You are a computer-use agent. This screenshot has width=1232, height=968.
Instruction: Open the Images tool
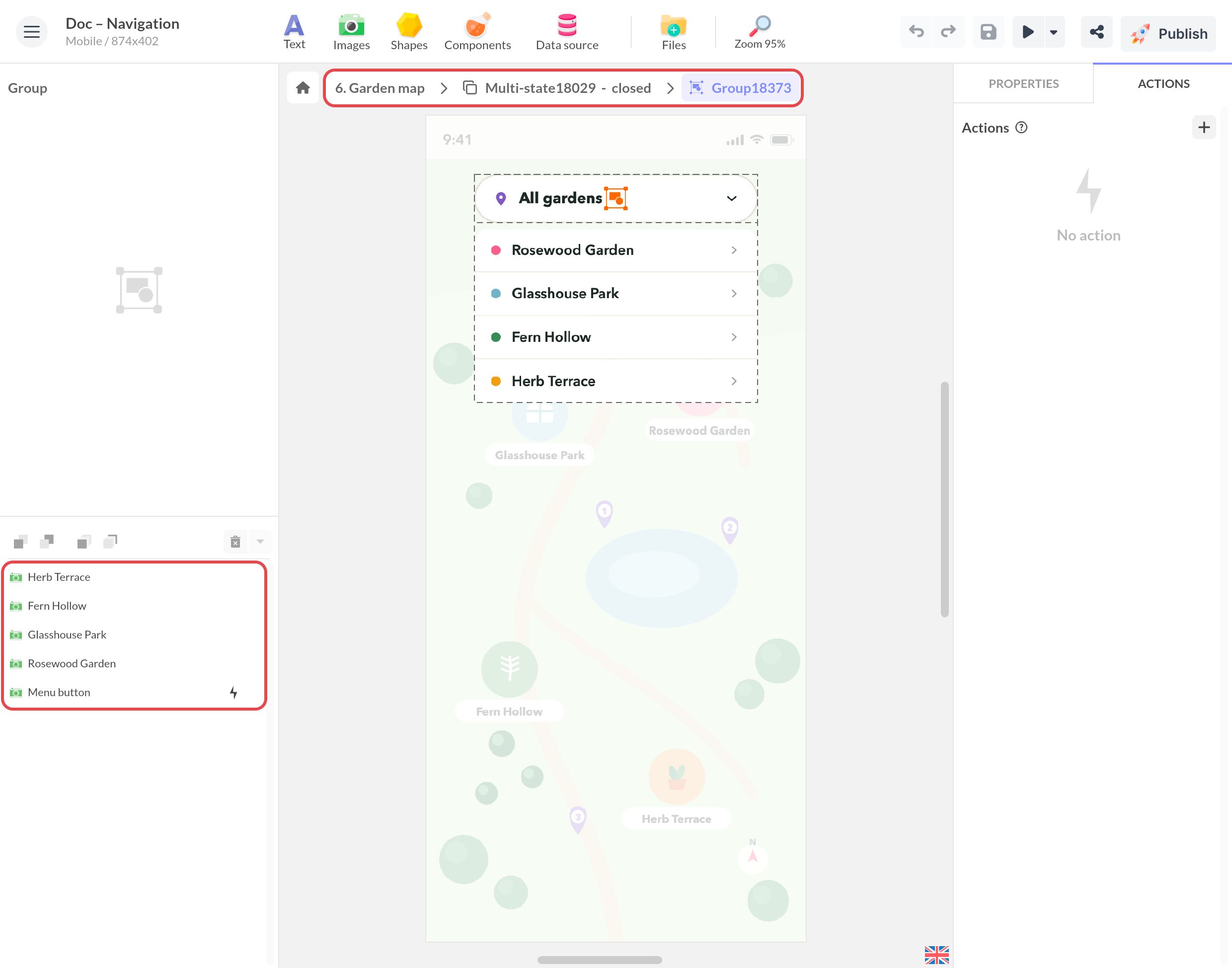click(351, 32)
